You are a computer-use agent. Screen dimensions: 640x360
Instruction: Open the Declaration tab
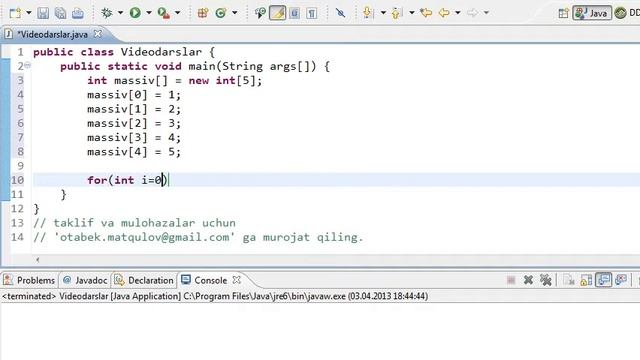144,280
